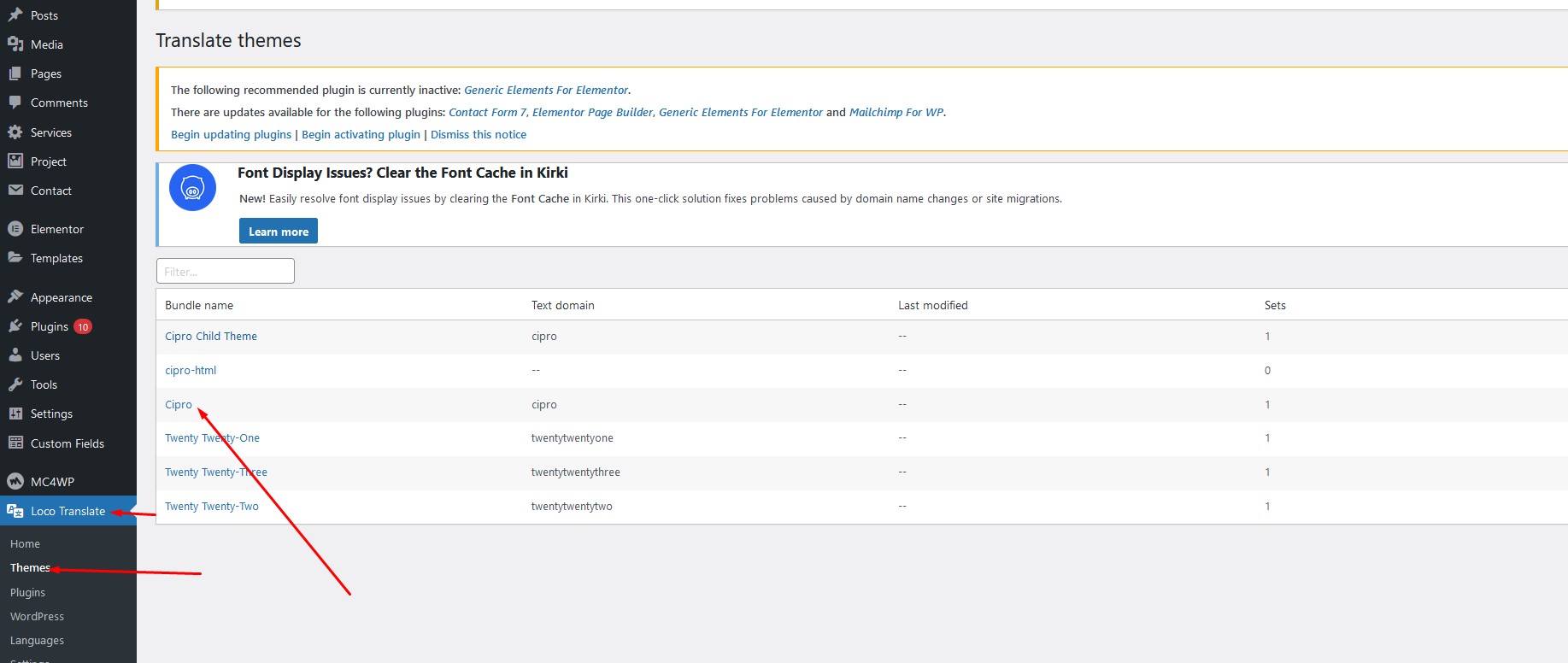Click the Templates folder icon
This screenshot has height=663, width=1568.
pyautogui.click(x=15, y=258)
